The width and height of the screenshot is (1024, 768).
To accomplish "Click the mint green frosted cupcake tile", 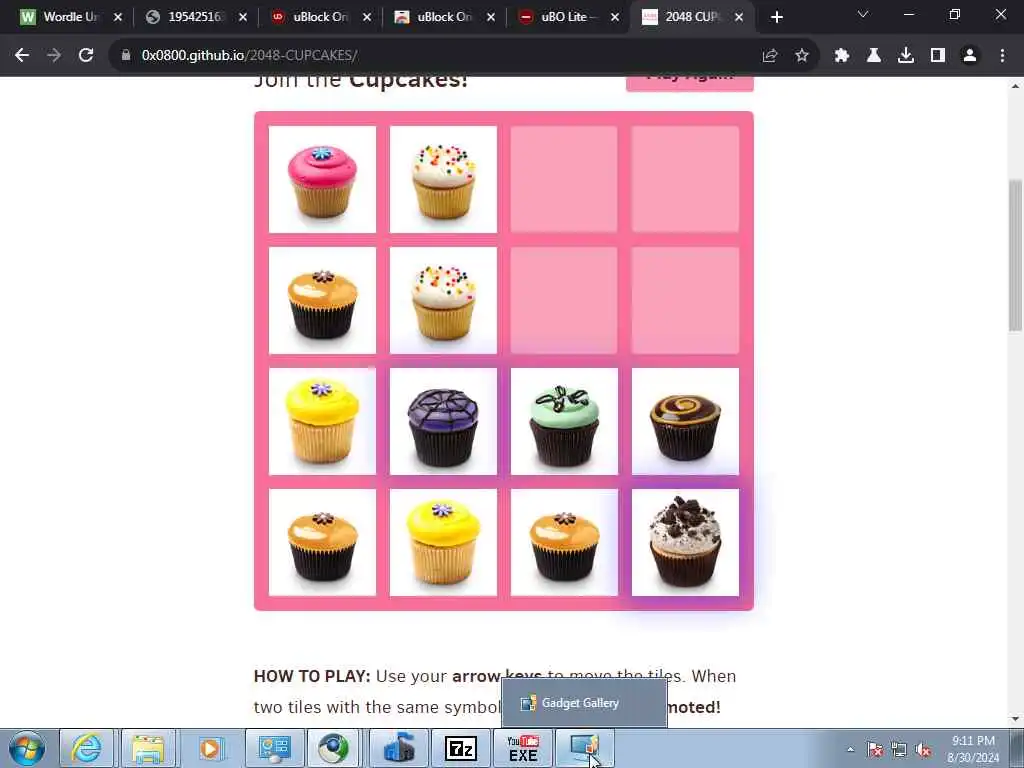I will pos(564,421).
